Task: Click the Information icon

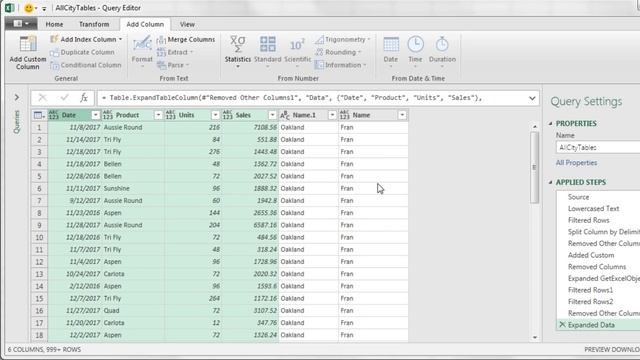Action: coord(319,65)
